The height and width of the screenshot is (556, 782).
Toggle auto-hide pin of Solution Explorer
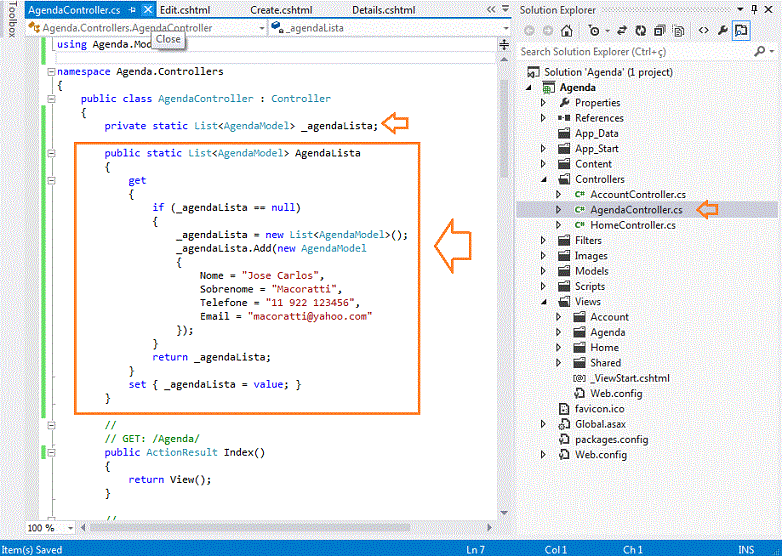(x=754, y=9)
